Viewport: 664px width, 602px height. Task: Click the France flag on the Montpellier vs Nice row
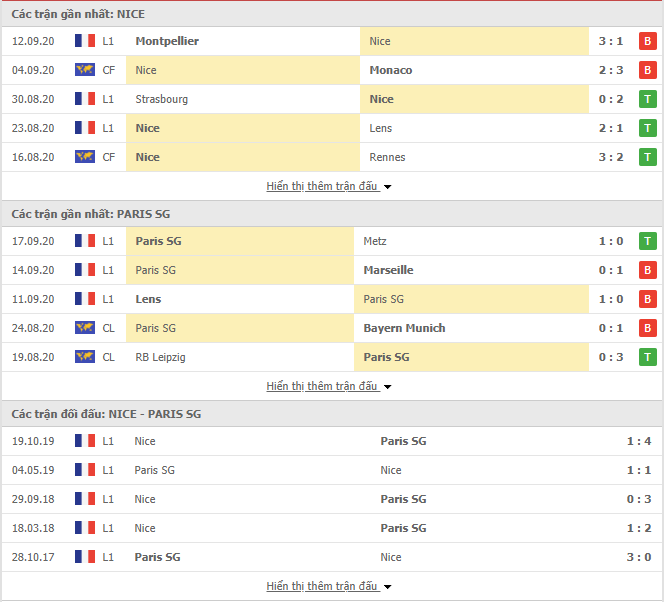pyautogui.click(x=85, y=41)
